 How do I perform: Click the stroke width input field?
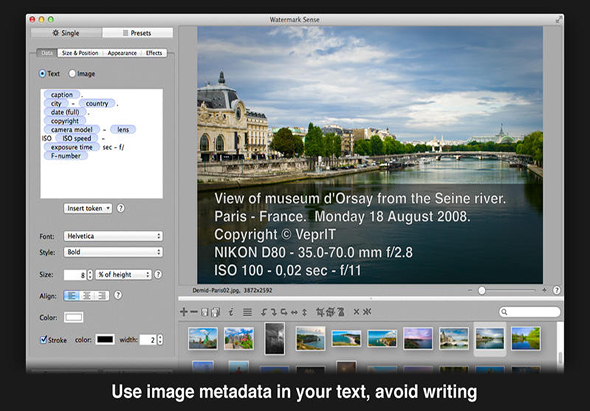(x=148, y=339)
